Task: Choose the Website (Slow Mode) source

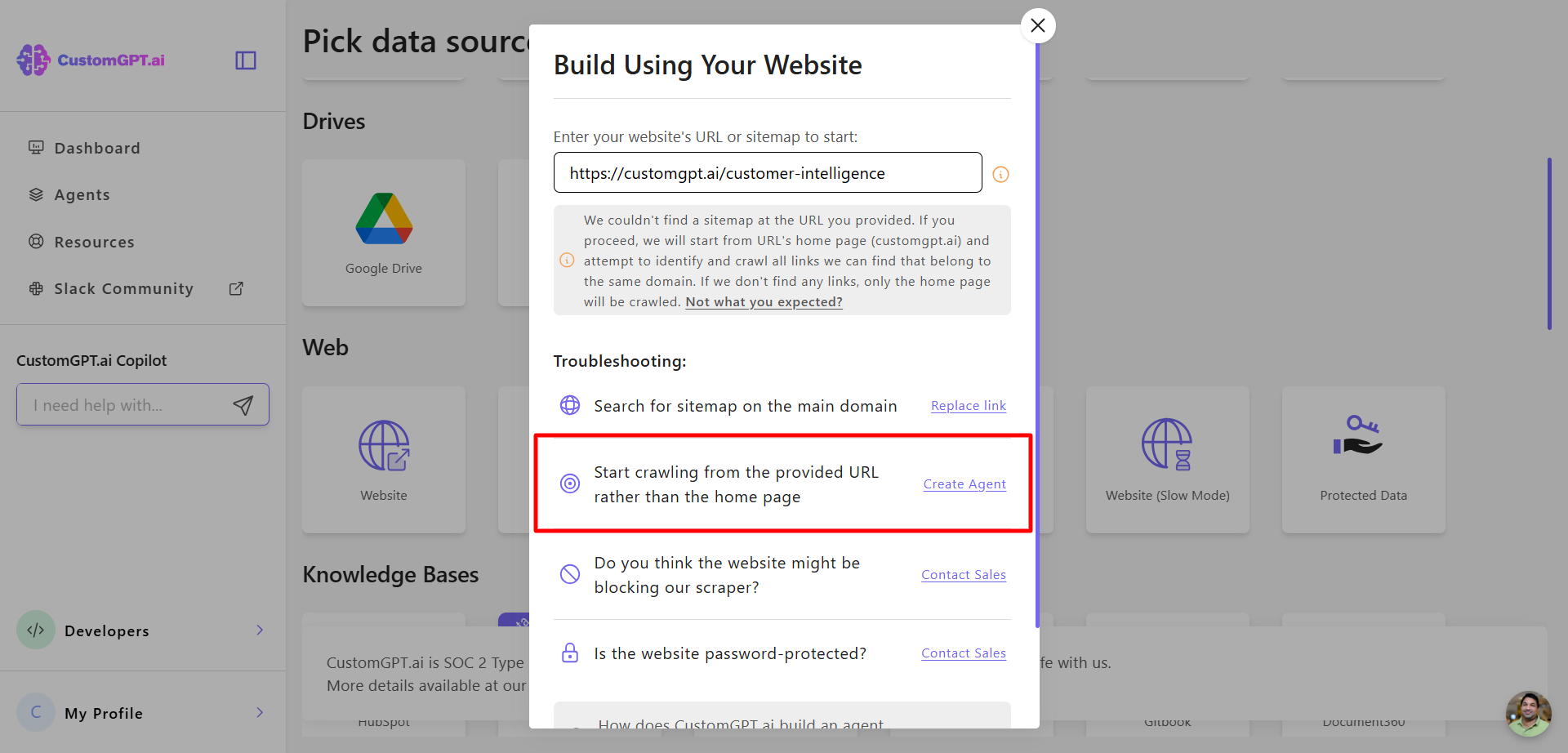Action: [1168, 460]
